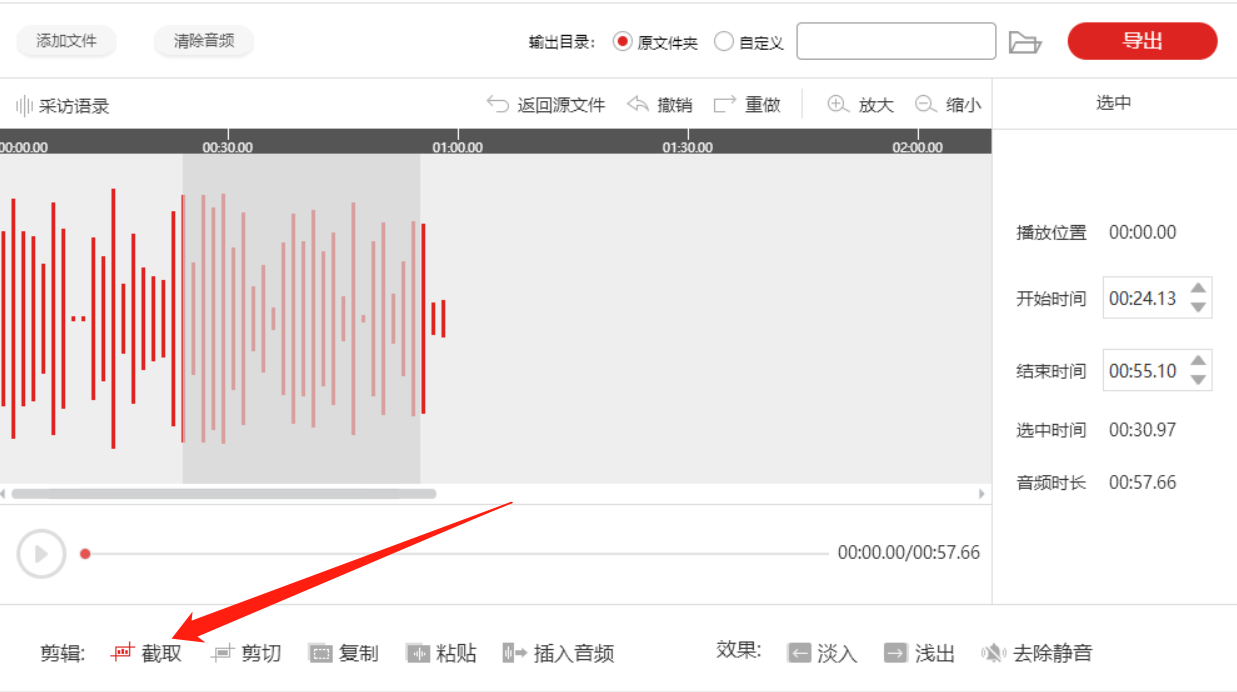Click the 01:00.00 timeline ruler marker

pos(458,147)
